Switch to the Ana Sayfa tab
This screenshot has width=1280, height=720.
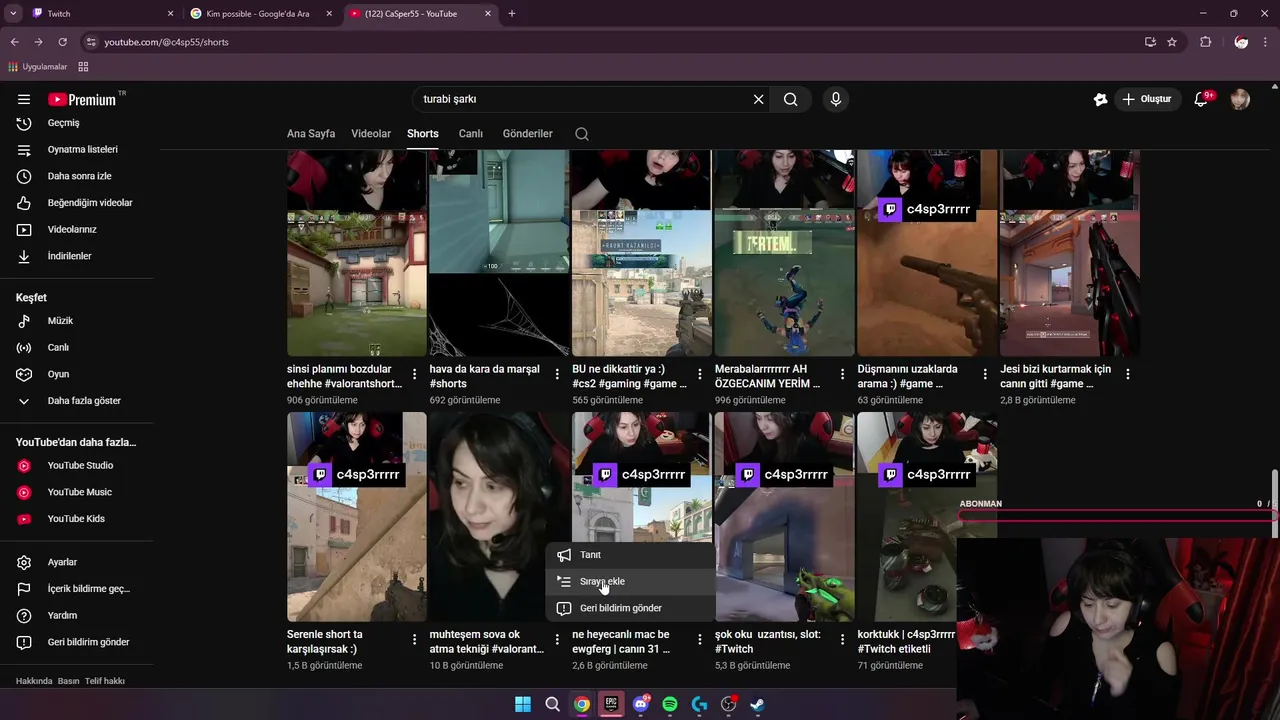[311, 134]
